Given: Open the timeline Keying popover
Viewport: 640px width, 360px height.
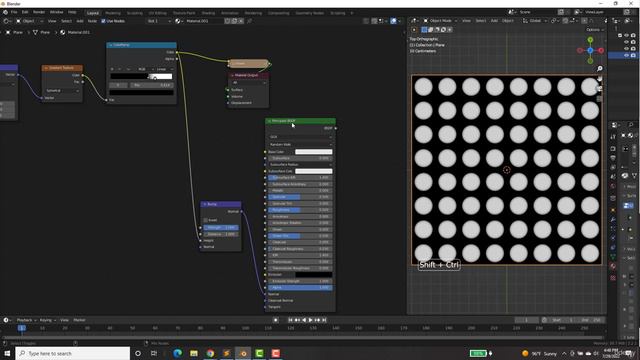Looking at the screenshot, I should coord(47,320).
